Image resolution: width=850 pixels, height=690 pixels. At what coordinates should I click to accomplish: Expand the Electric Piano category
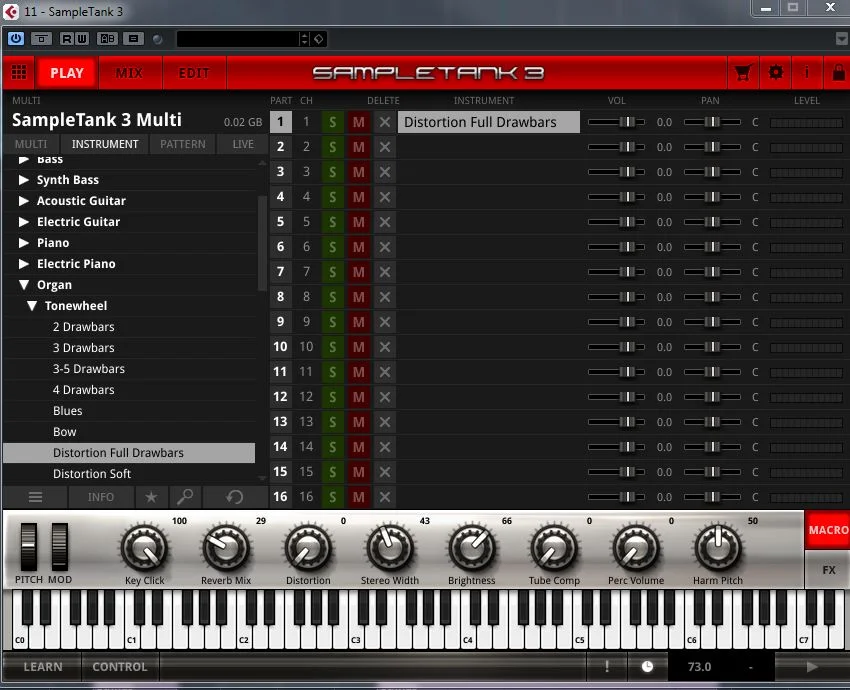(23, 264)
